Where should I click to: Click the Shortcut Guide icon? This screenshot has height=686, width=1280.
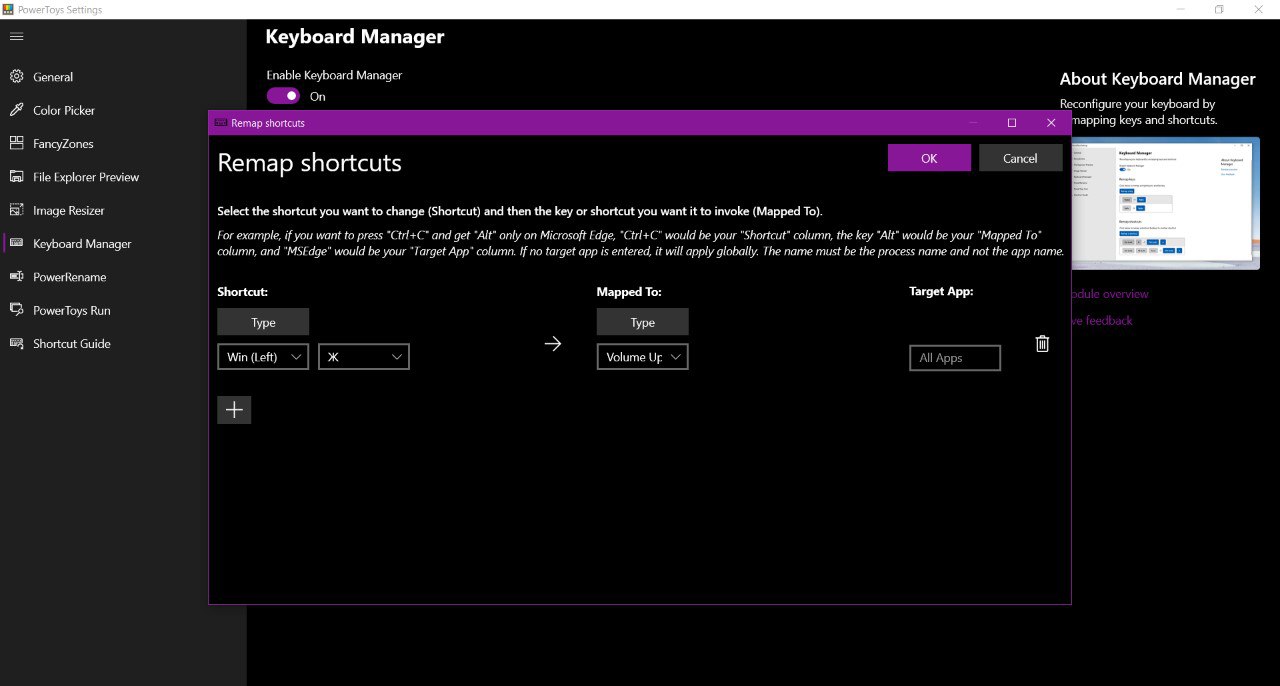pos(16,343)
